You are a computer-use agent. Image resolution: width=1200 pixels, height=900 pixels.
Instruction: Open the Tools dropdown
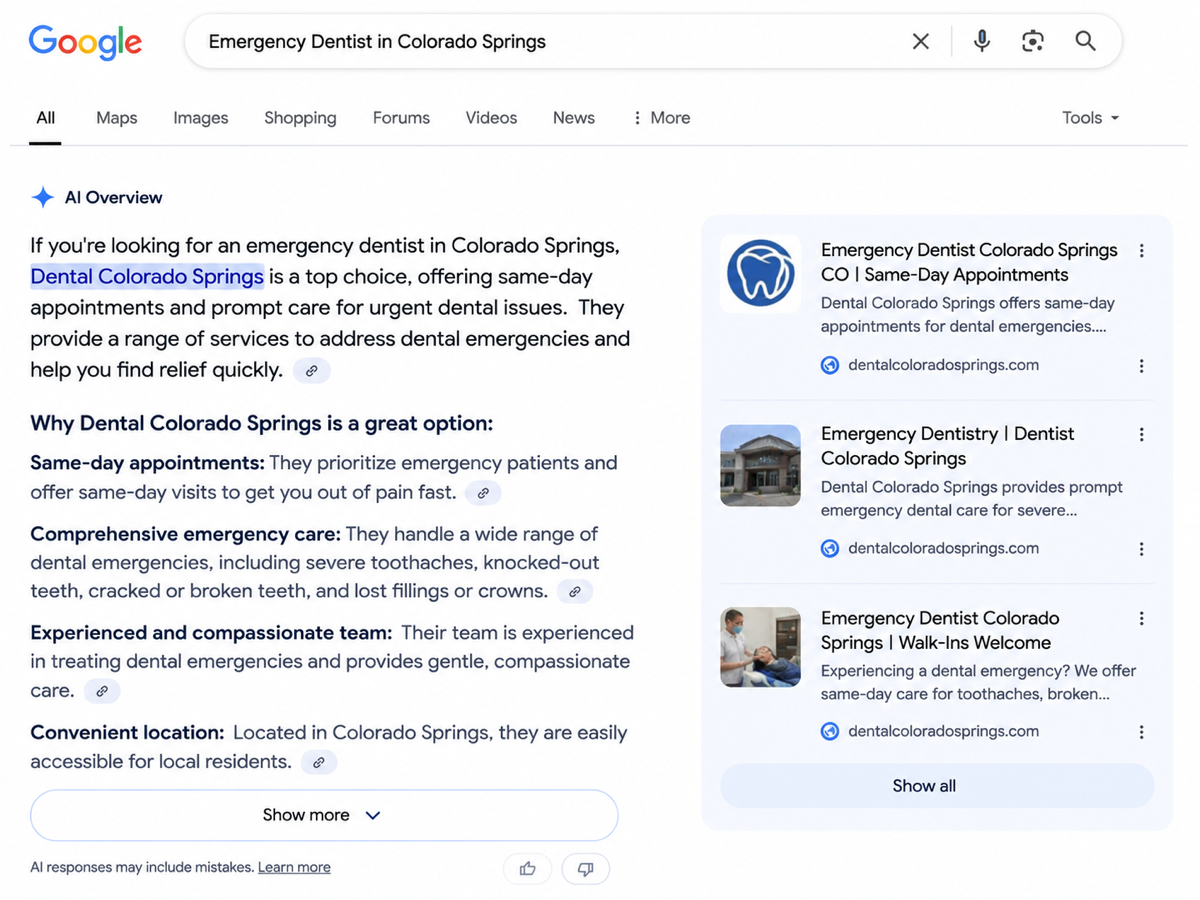click(x=1091, y=118)
